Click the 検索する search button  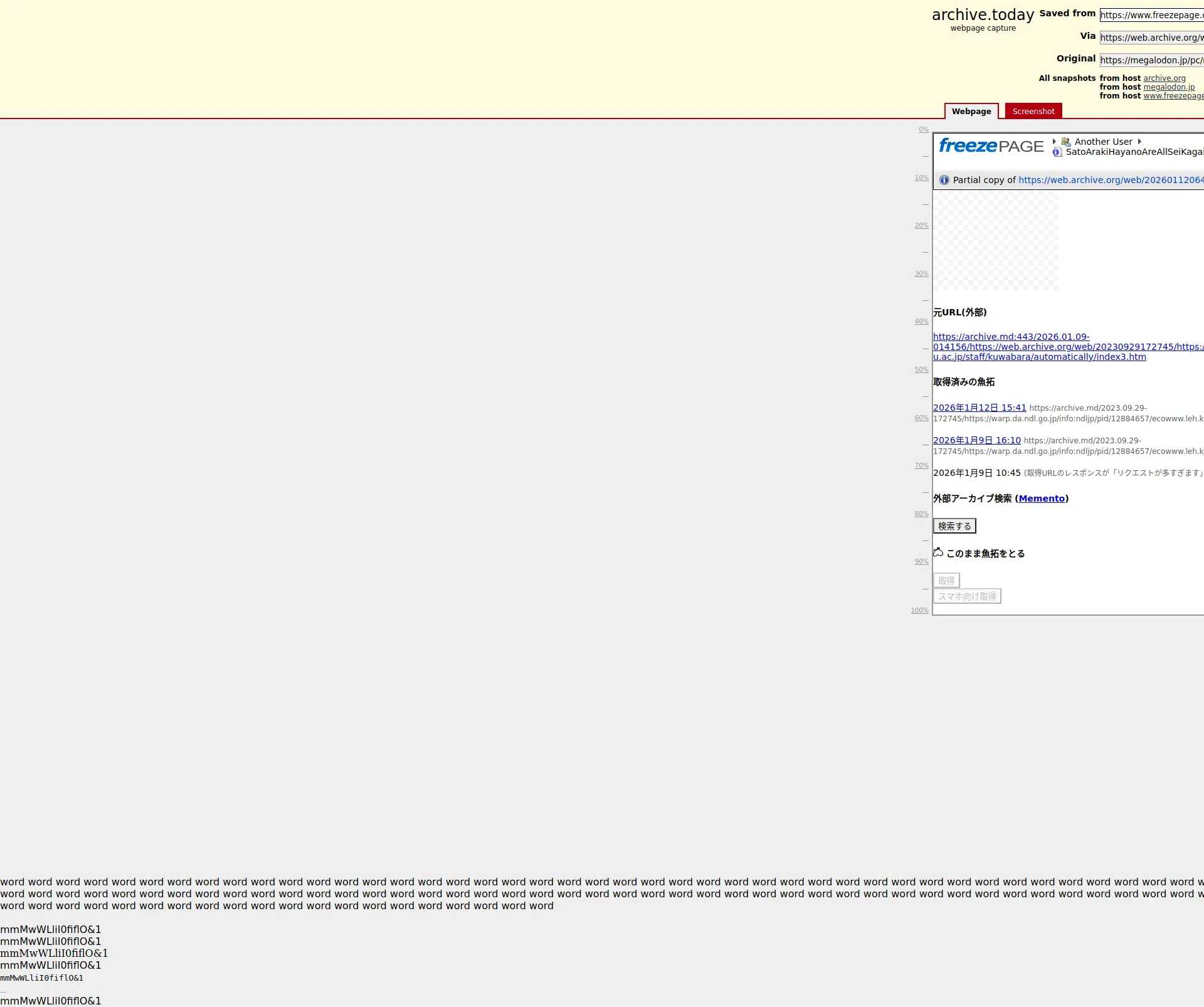[x=954, y=526]
